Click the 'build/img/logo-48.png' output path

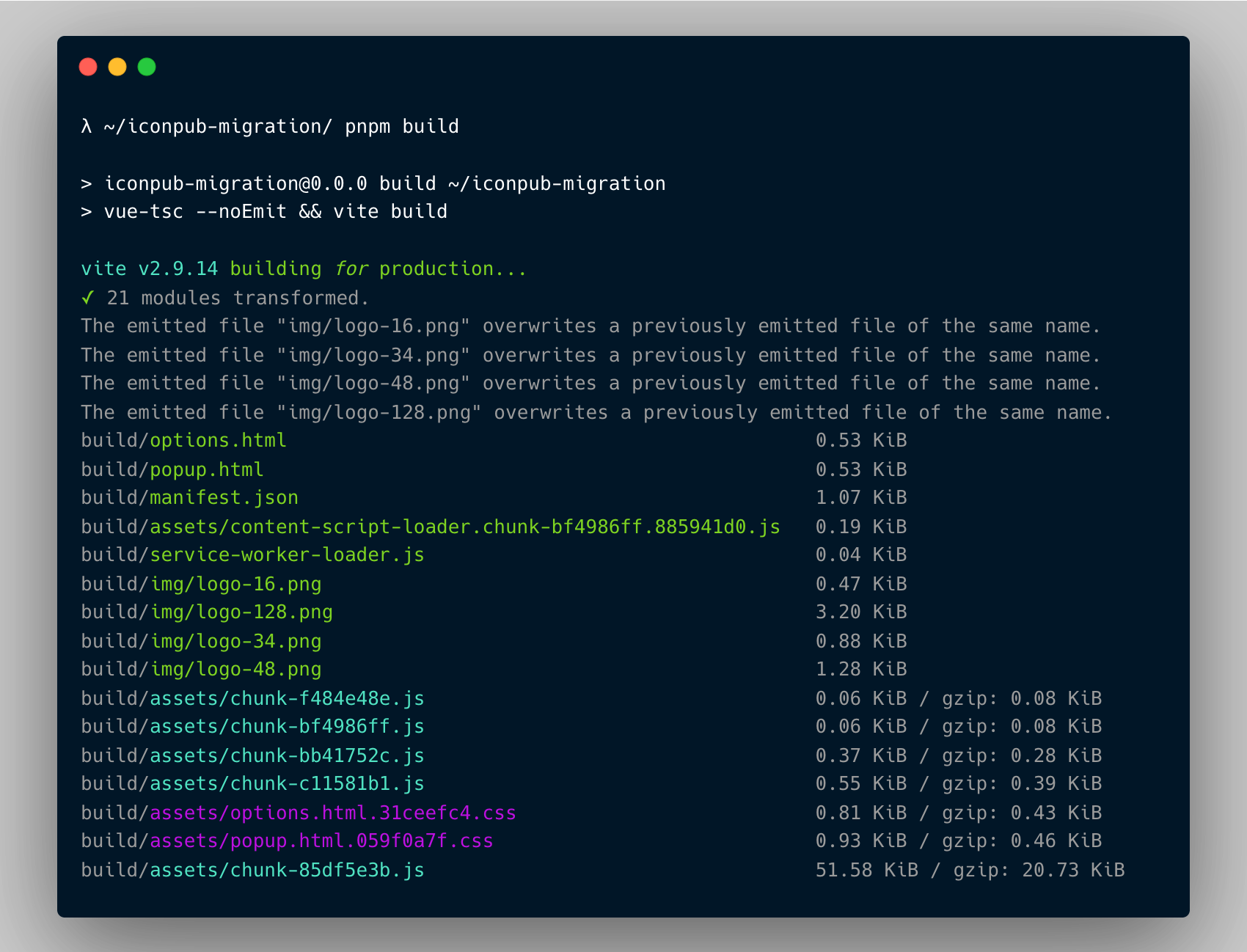click(201, 669)
